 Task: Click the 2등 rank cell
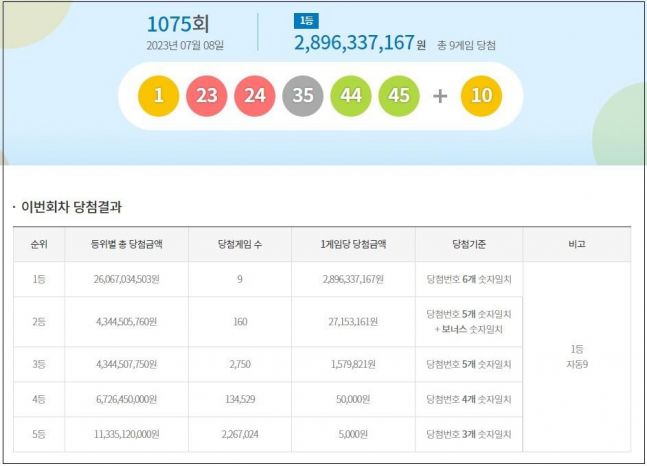pos(39,322)
